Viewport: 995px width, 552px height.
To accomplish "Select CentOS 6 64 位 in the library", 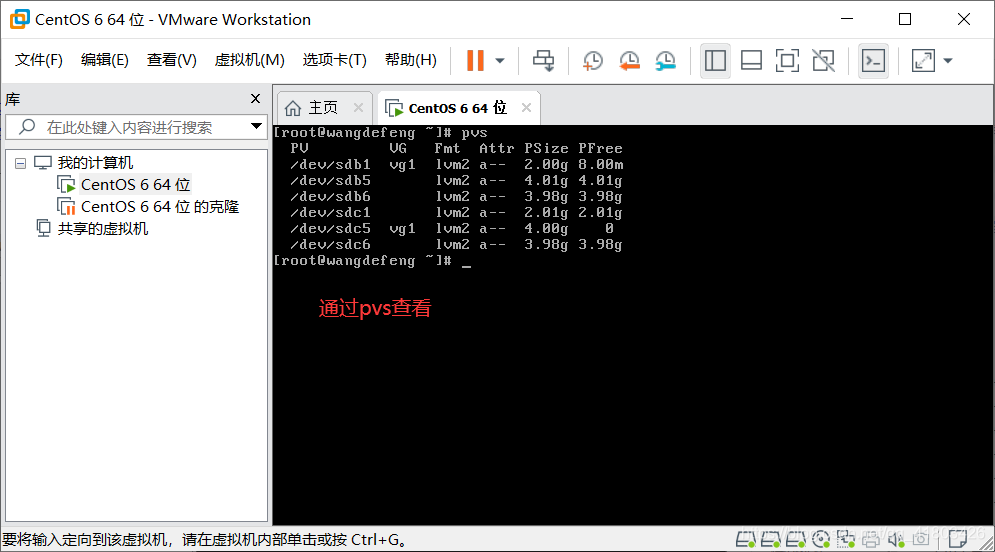I will click(x=136, y=185).
